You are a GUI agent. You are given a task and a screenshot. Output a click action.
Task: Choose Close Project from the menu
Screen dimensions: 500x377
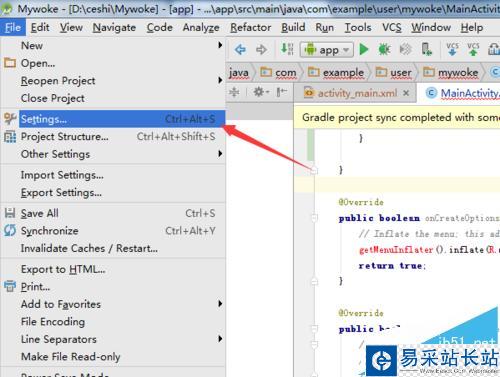point(113,98)
